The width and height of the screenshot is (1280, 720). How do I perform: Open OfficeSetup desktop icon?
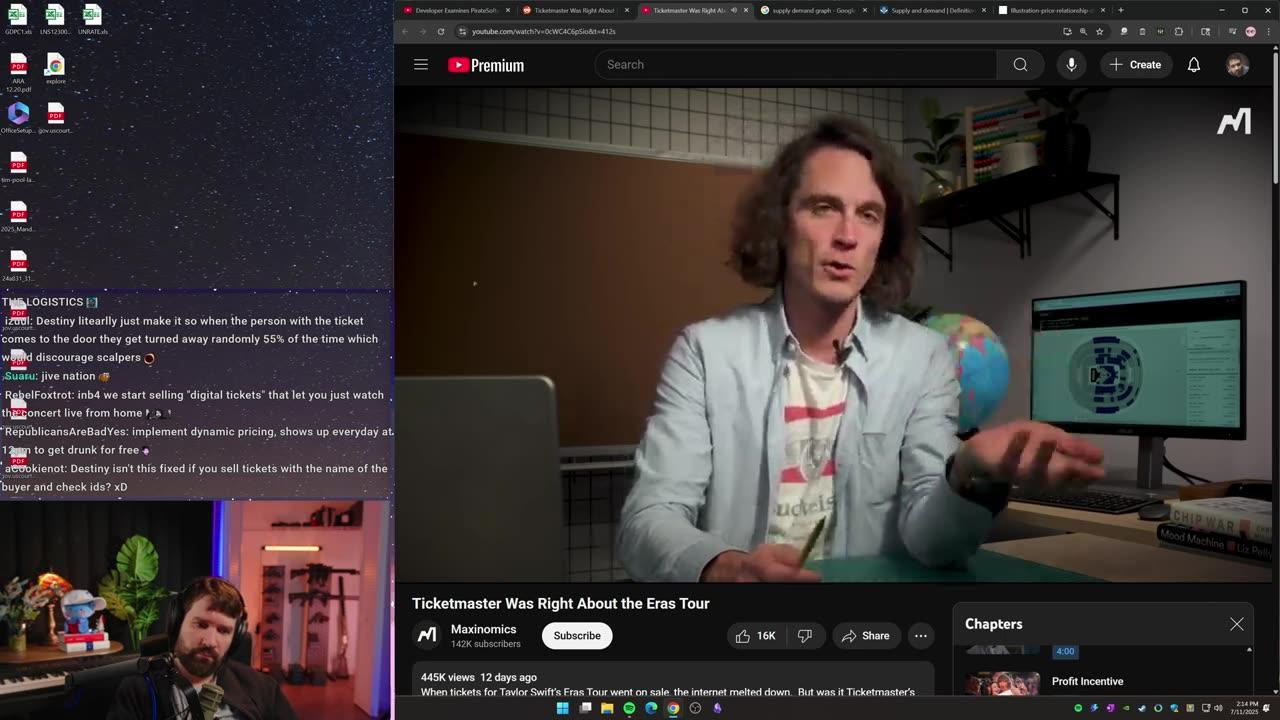coord(18,118)
